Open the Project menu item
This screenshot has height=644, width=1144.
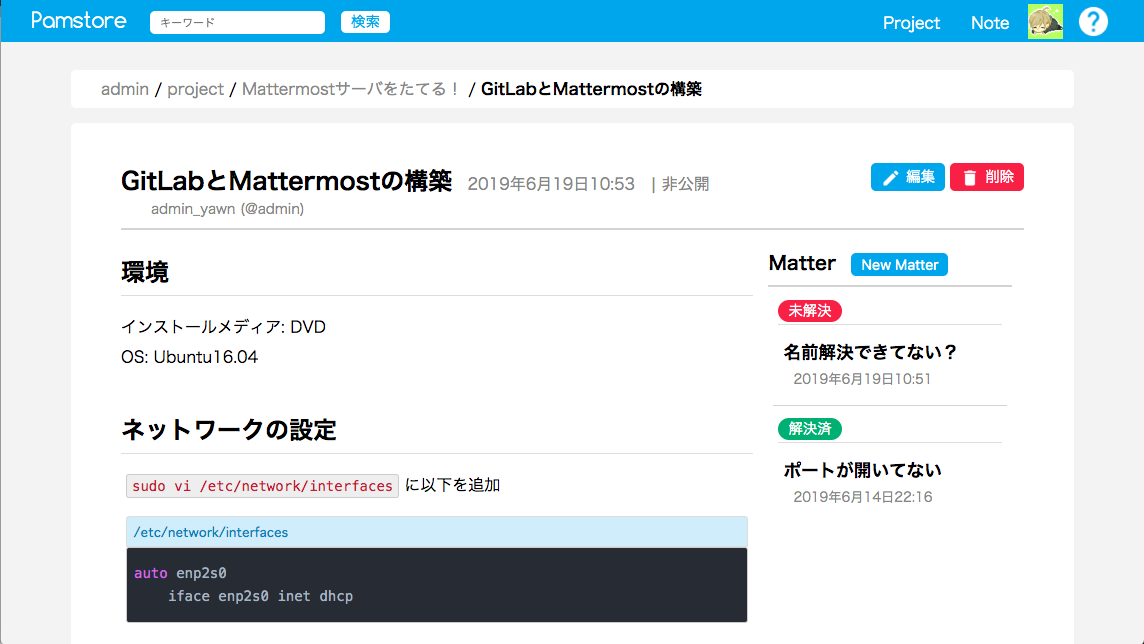coord(911,23)
